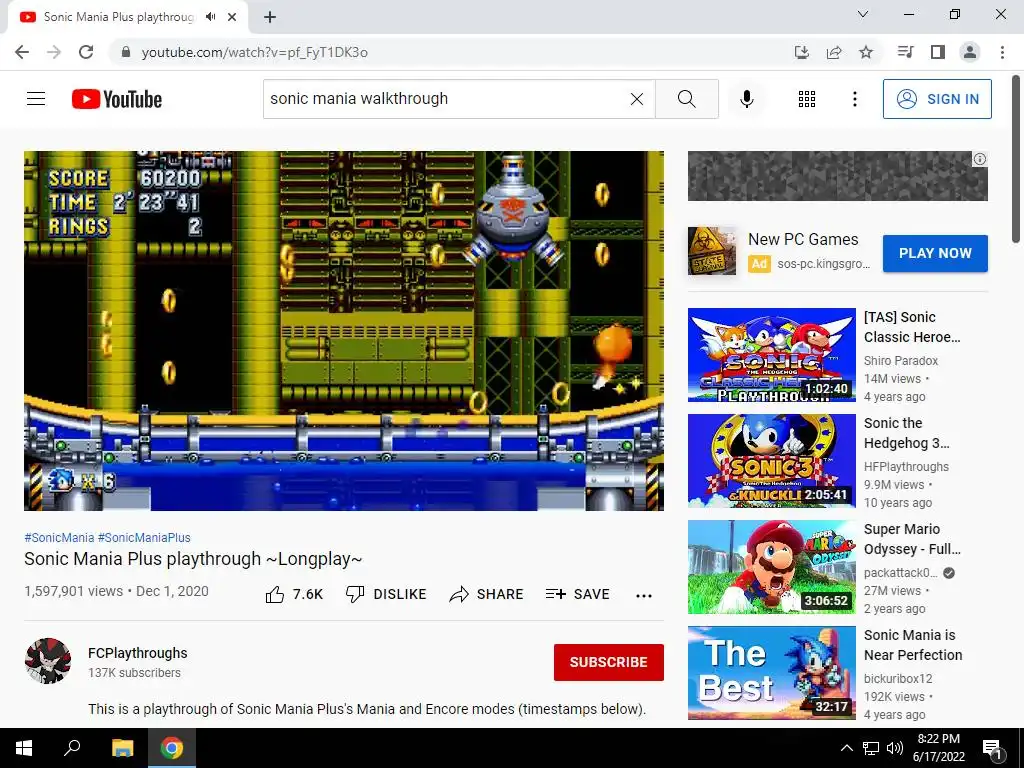1024x768 pixels.
Task: Close the Sonic Mania Plus tab
Action: [x=232, y=17]
